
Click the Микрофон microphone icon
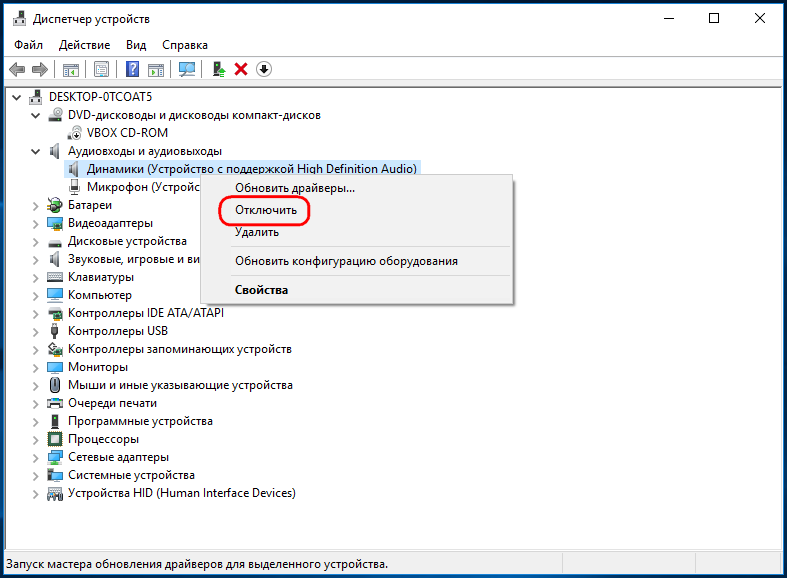[74, 187]
